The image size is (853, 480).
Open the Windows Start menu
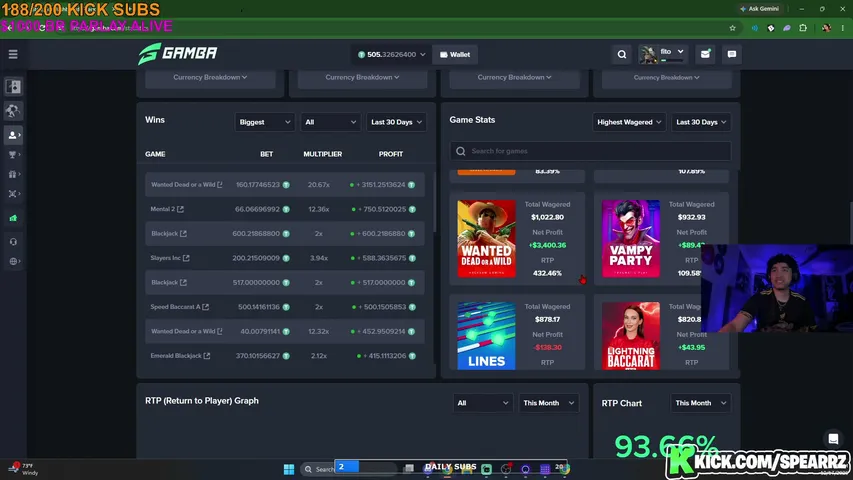click(x=289, y=469)
